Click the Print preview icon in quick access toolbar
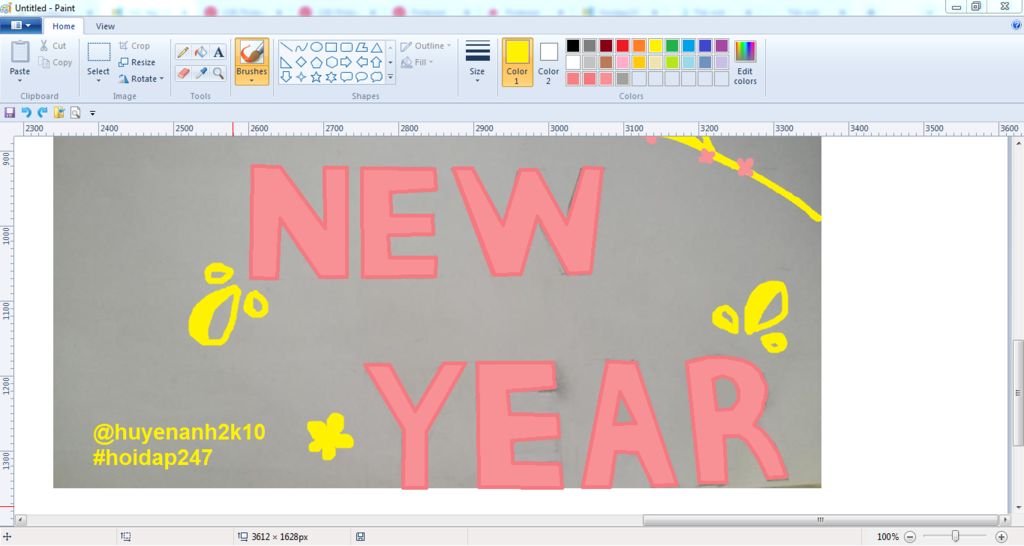This screenshot has height=546, width=1024. 76,112
